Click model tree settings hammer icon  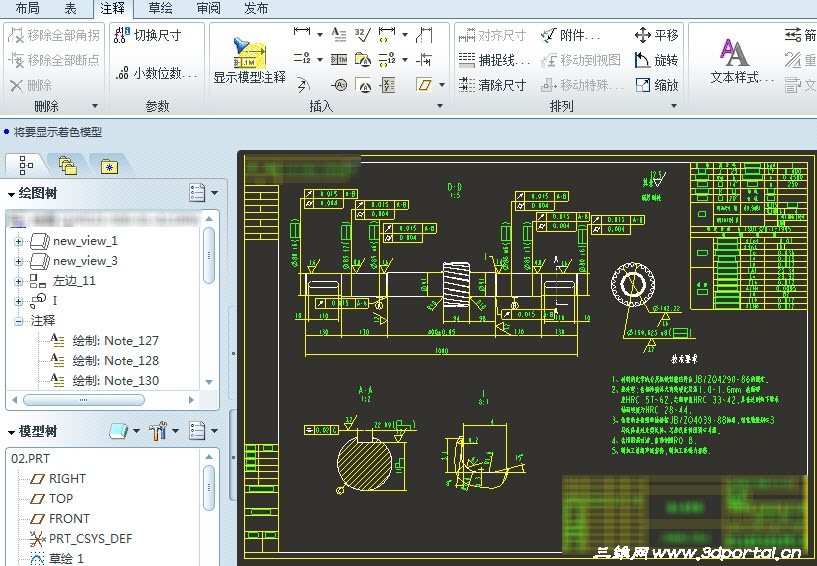pos(157,431)
